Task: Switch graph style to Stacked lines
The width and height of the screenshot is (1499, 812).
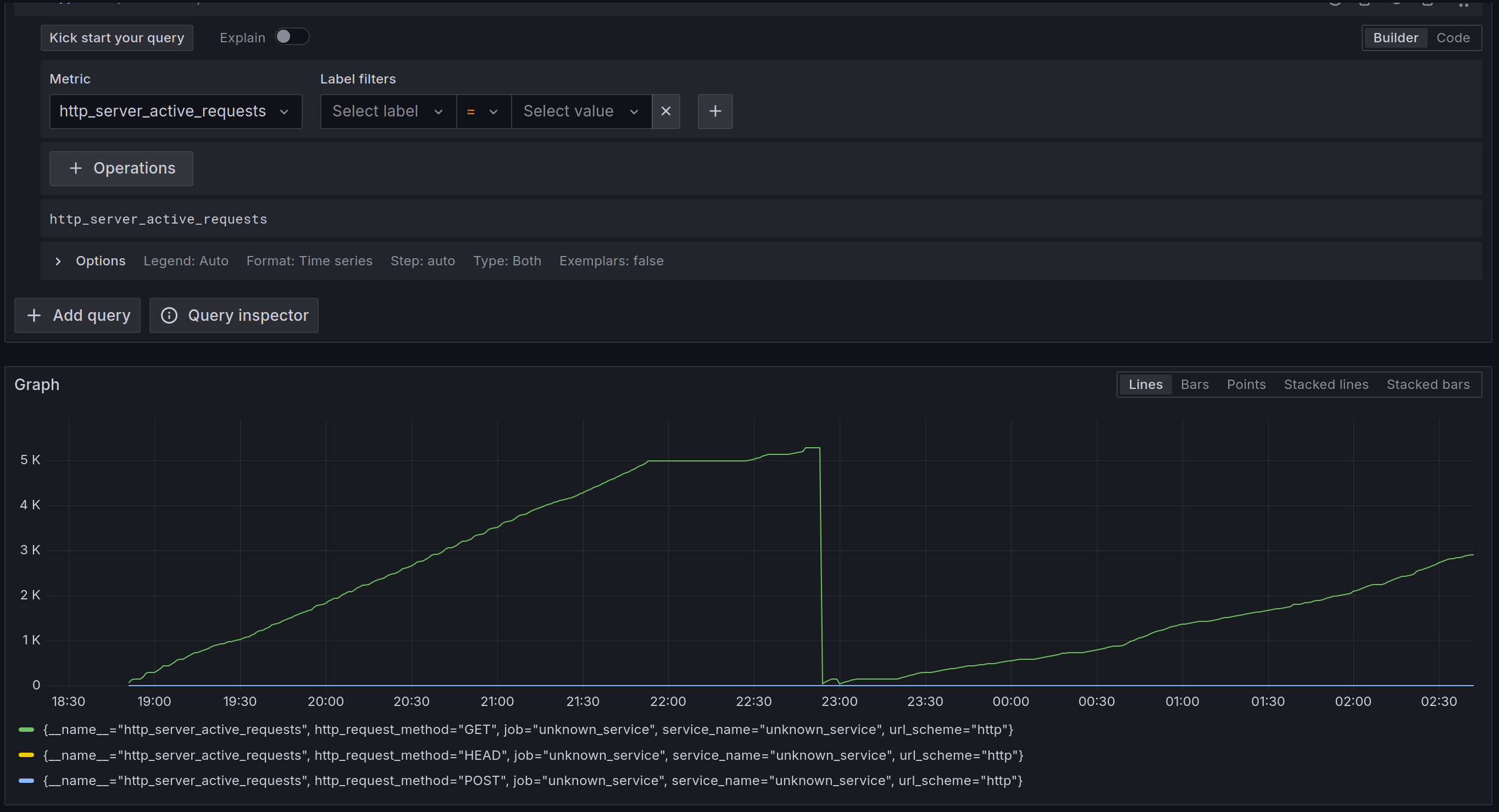Action: pos(1325,385)
